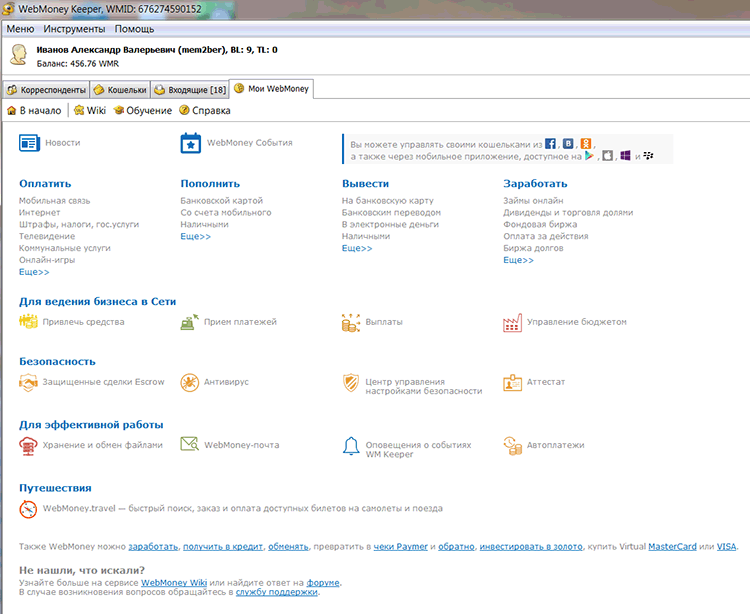The height and width of the screenshot is (614, 750).
Task: Open the Помощь menu
Action: coord(134,29)
